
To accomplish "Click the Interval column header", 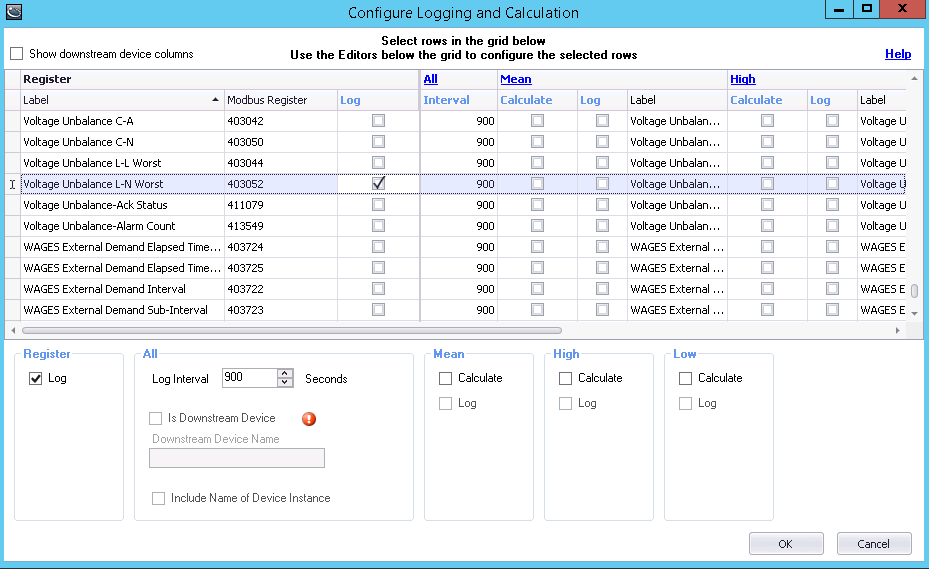I will click(x=459, y=100).
